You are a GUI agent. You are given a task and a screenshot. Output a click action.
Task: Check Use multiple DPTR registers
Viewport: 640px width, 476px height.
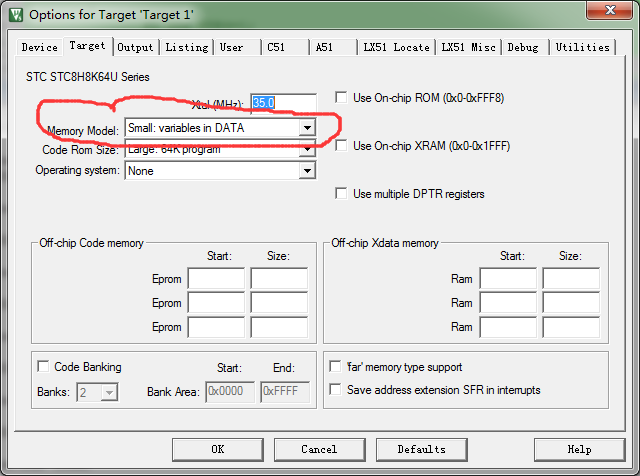[x=341, y=194]
